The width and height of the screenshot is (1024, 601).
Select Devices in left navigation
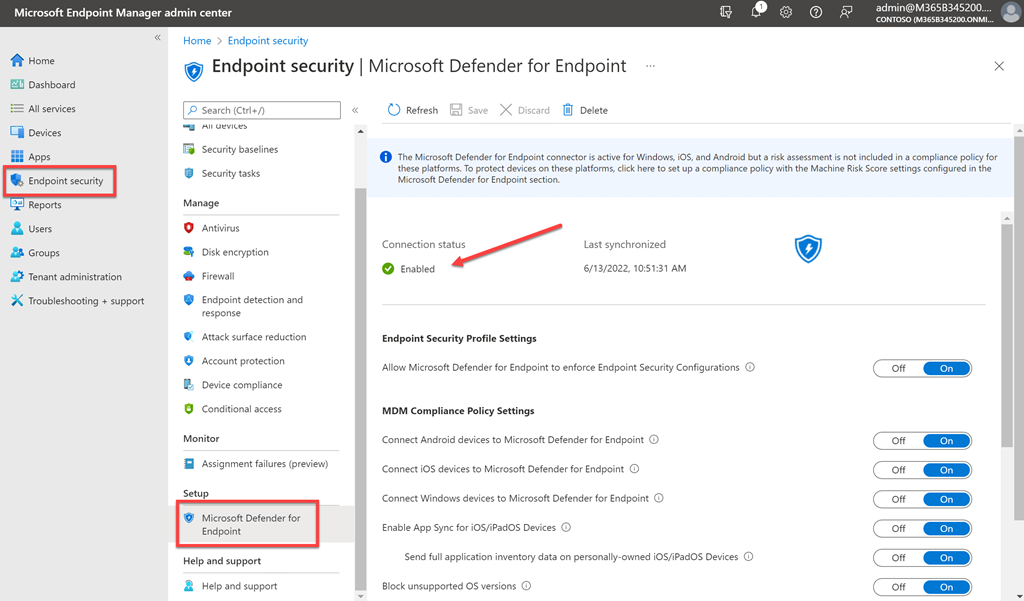[44, 133]
